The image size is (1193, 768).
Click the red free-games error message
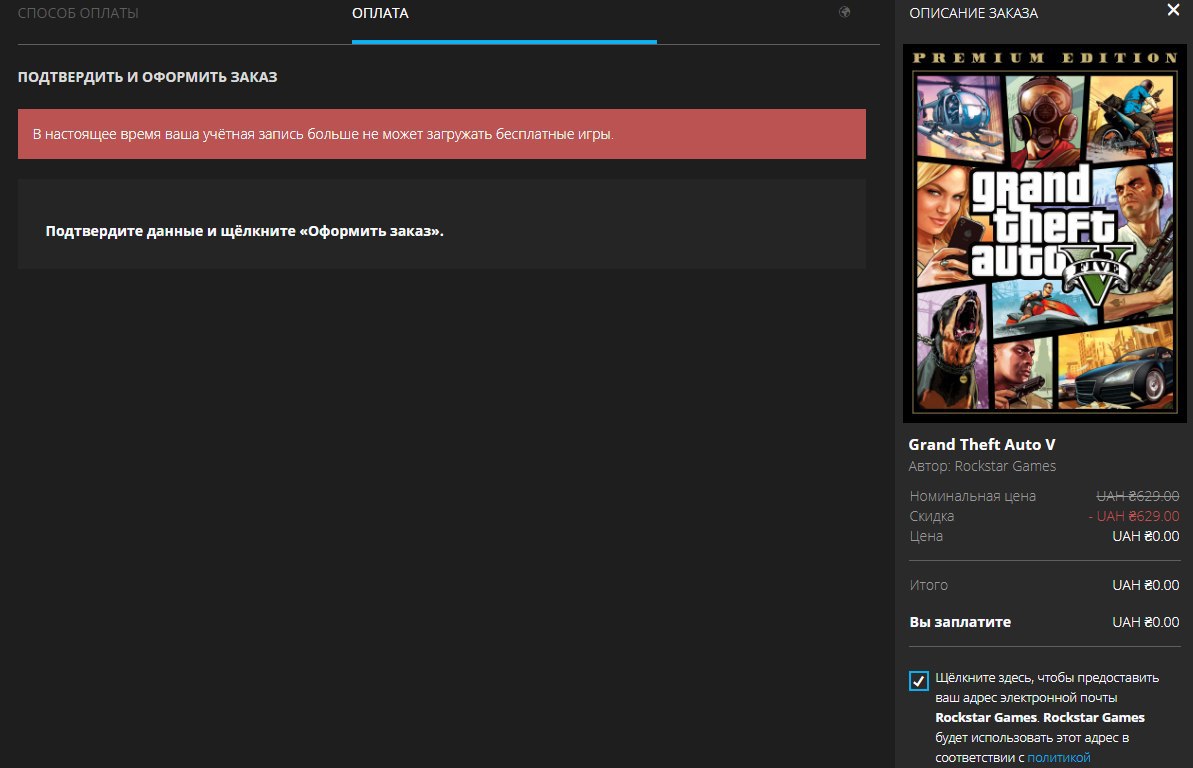[441, 134]
